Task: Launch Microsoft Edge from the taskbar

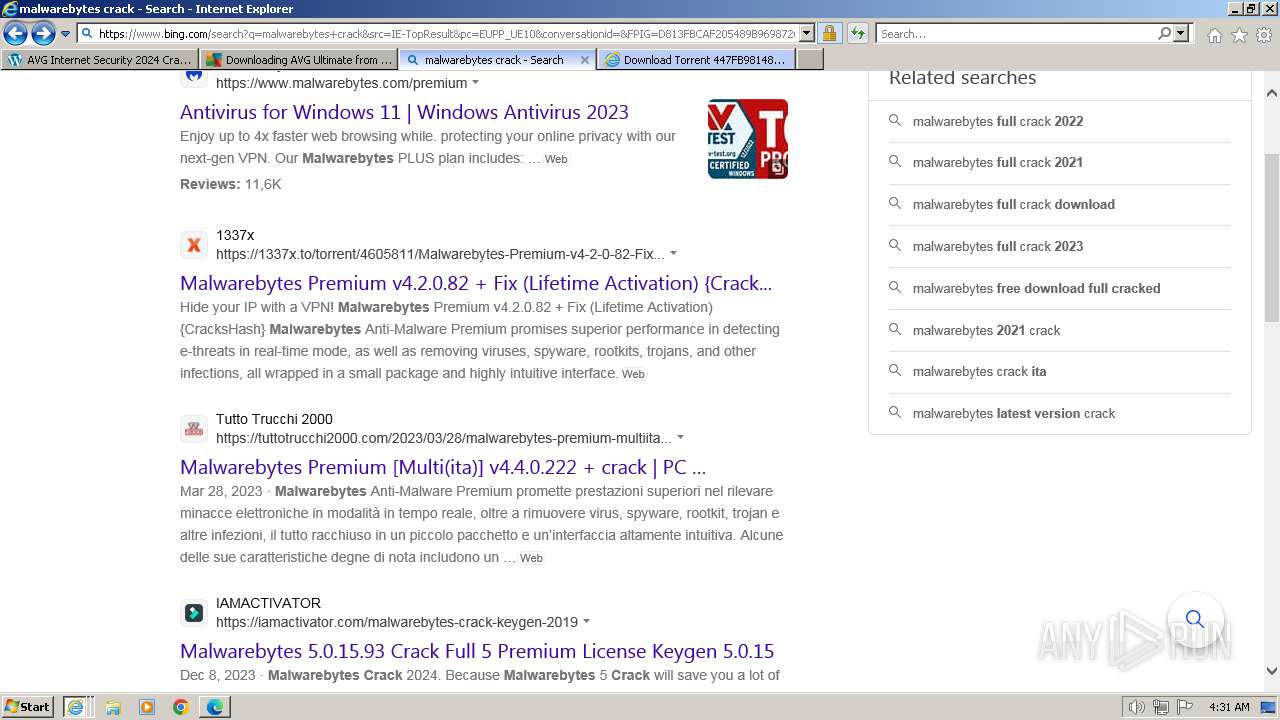Action: click(215, 707)
